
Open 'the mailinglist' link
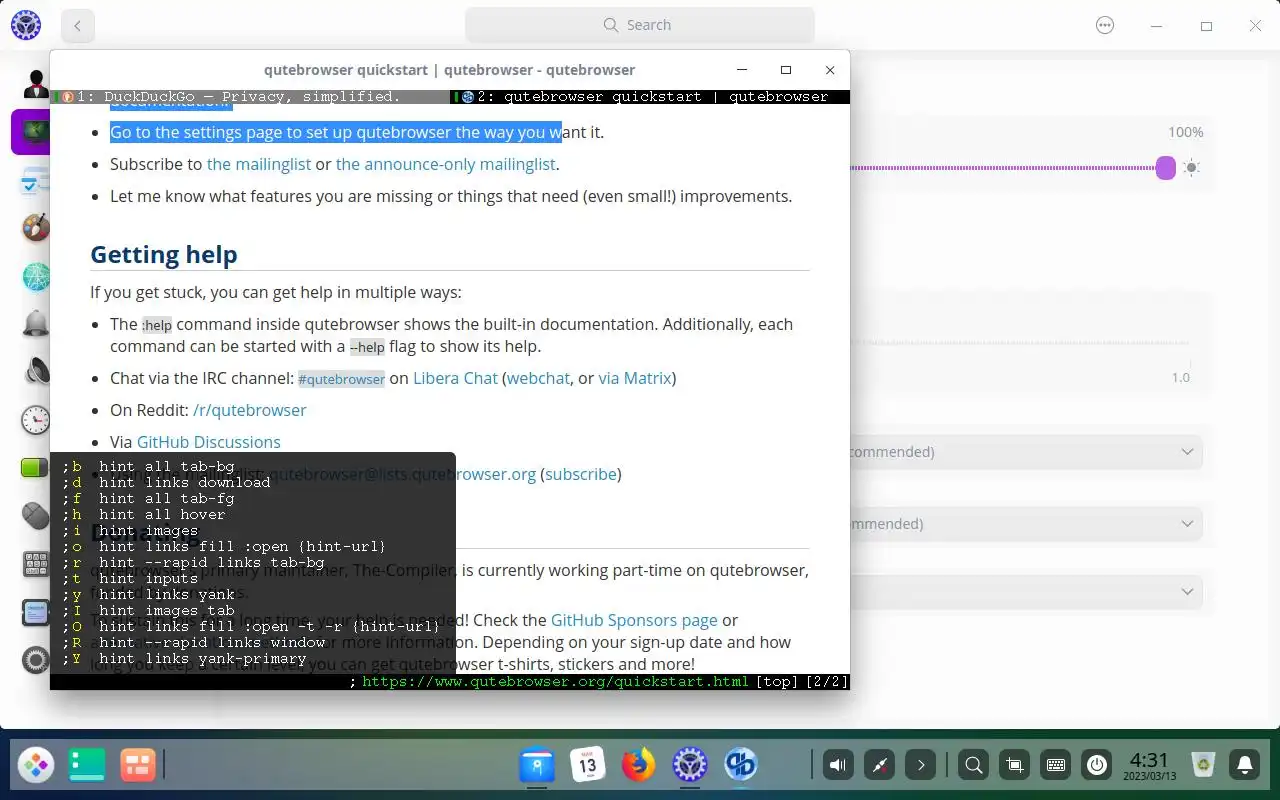[259, 164]
